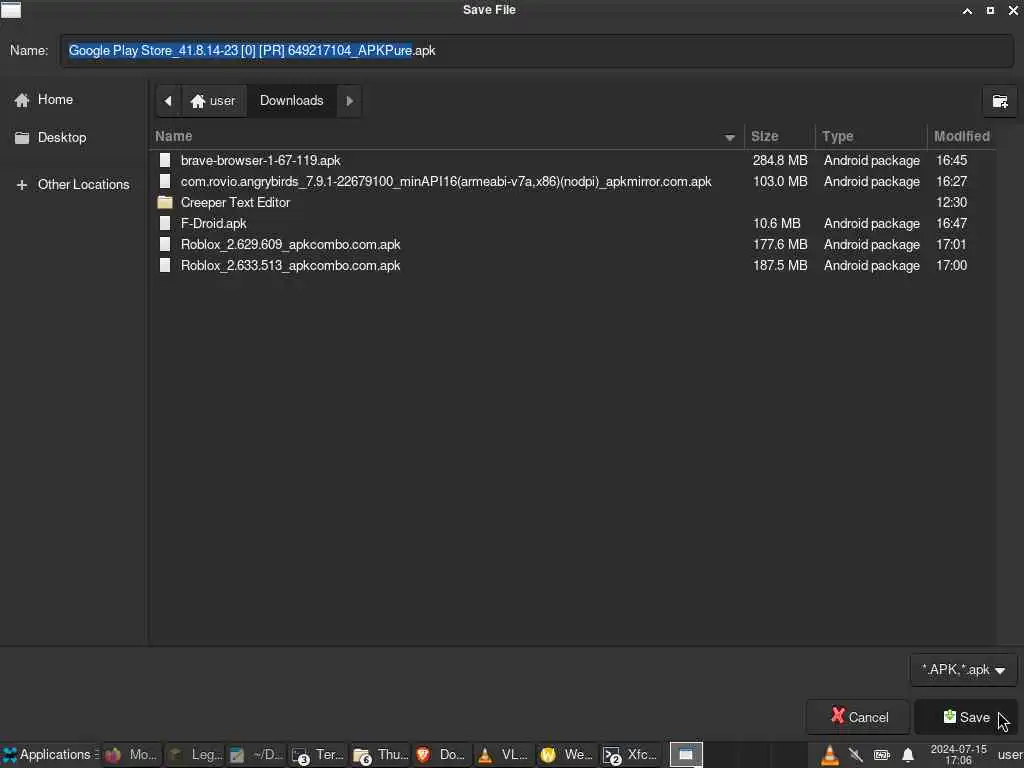The height and width of the screenshot is (768, 1024).
Task: Click the window menu icon in the title bar
Action: point(11,10)
